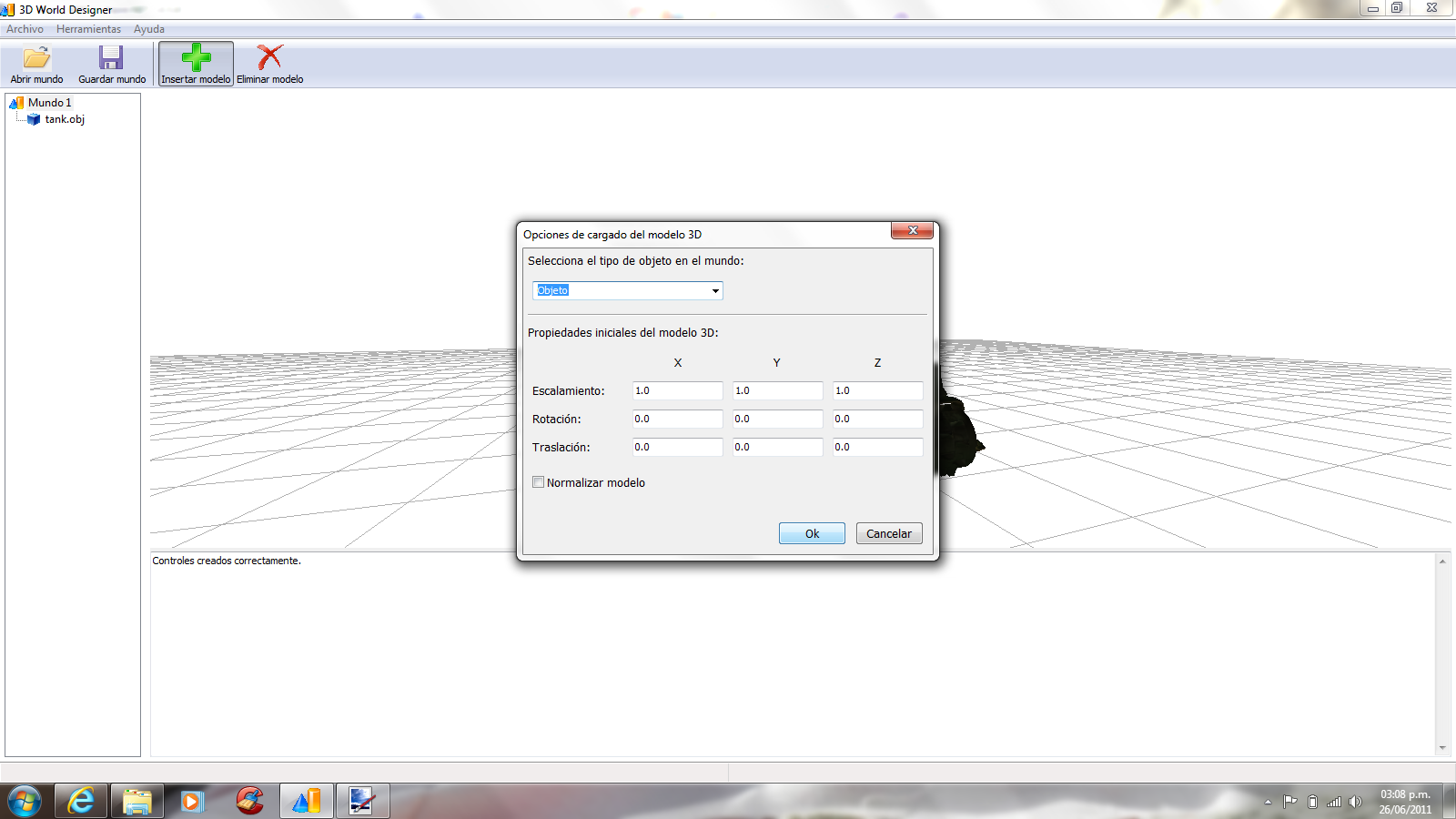Click the Guardar mundo floppy disk icon

(x=111, y=57)
